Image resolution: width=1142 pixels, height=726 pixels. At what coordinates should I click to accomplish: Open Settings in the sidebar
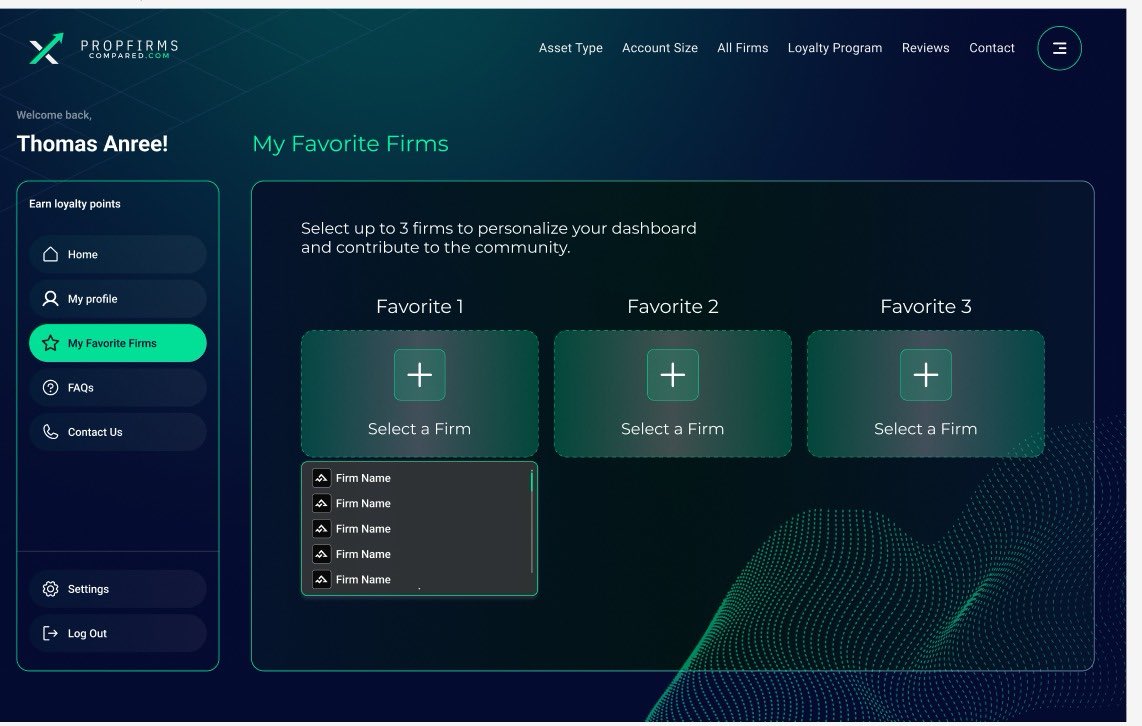click(118, 589)
